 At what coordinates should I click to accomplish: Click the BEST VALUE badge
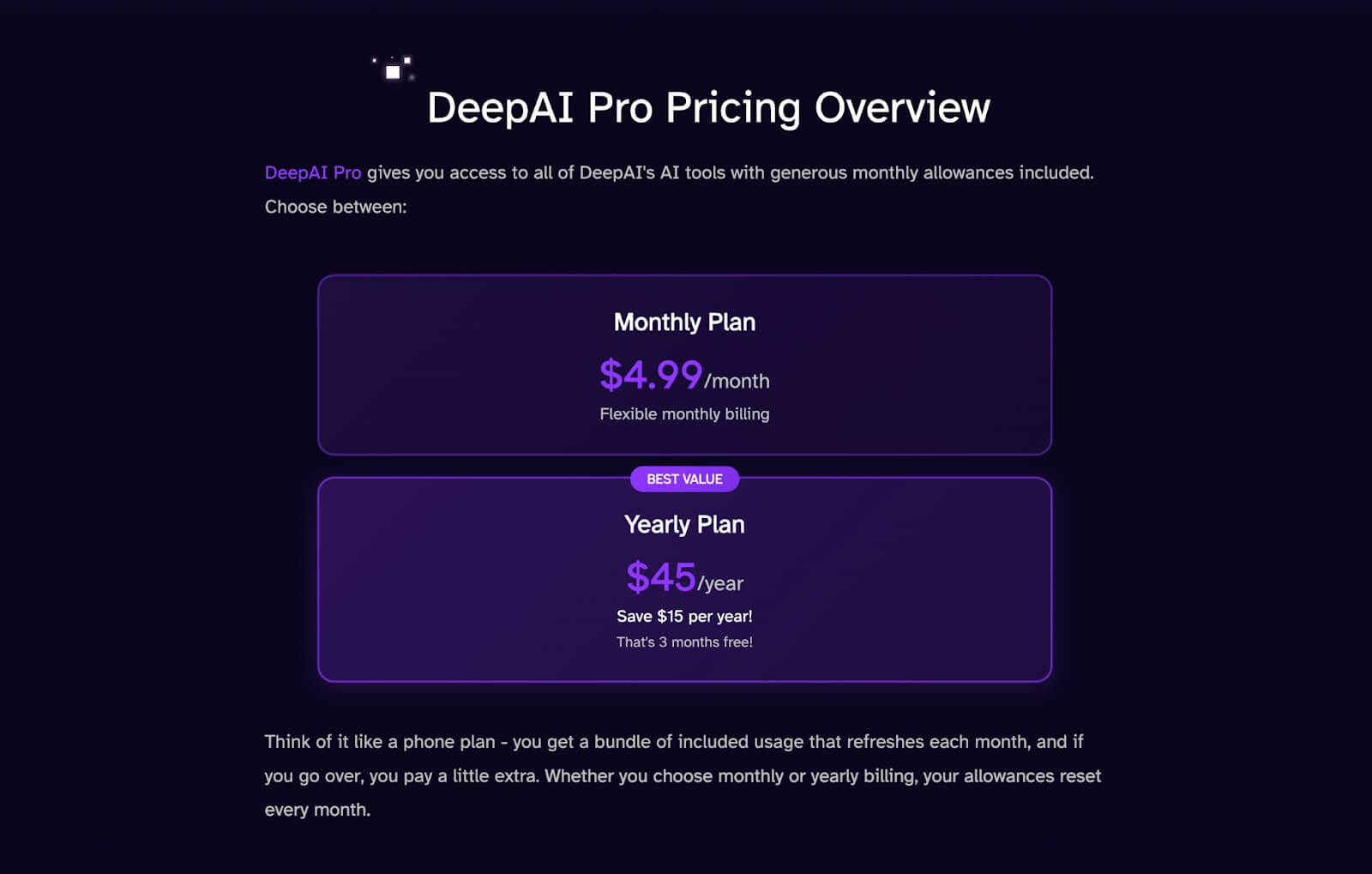[x=684, y=479]
